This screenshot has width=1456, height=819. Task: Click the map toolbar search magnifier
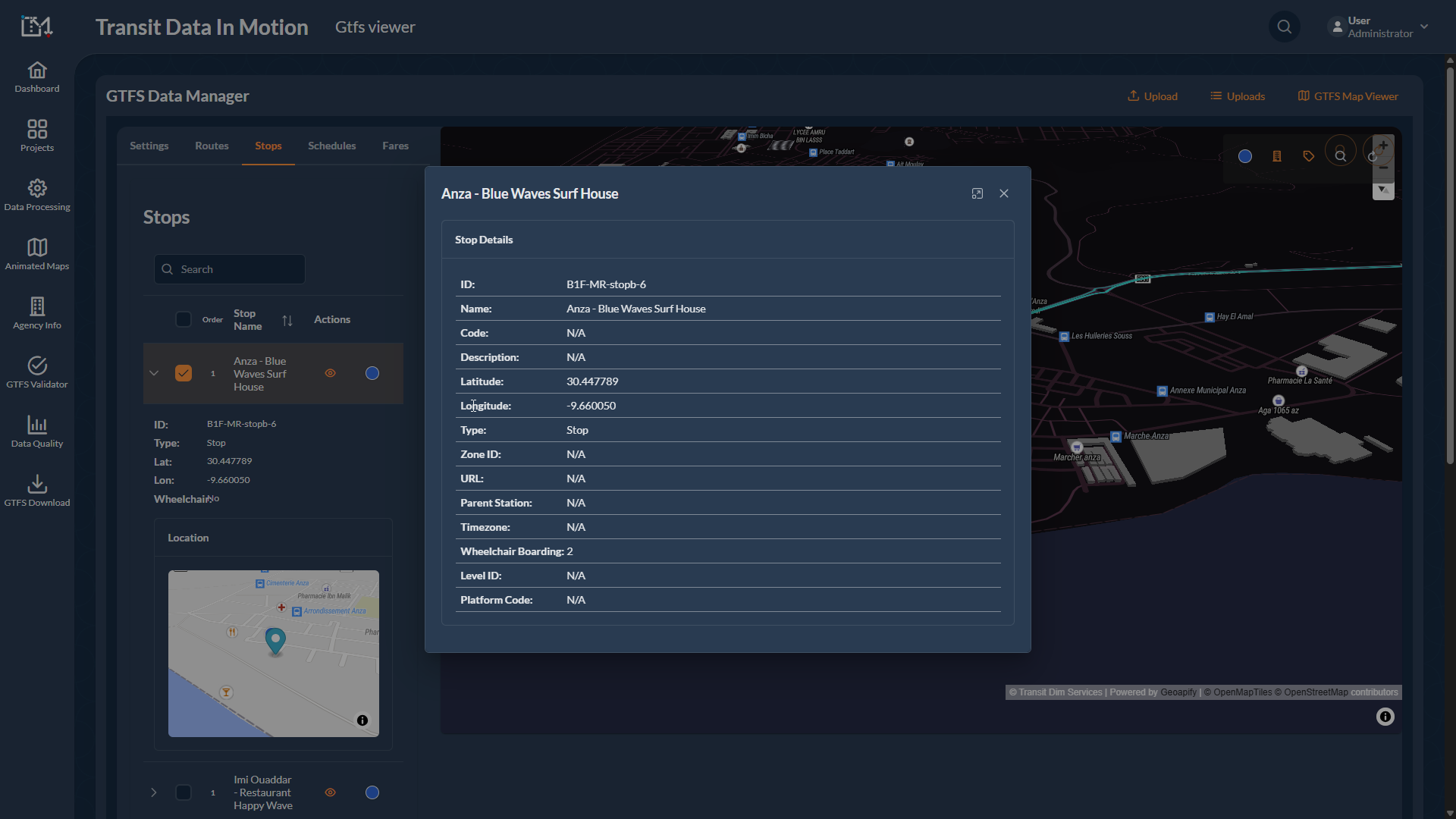(1341, 156)
